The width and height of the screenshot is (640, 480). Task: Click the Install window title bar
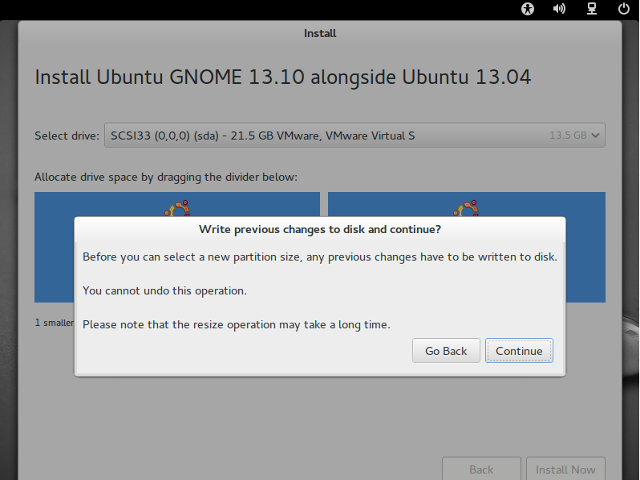320,33
